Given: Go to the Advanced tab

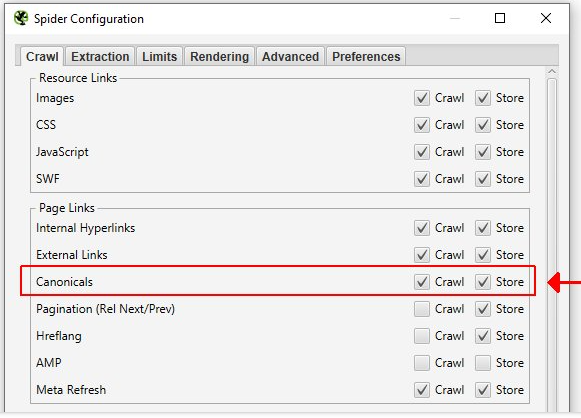Looking at the screenshot, I should pyautogui.click(x=290, y=57).
